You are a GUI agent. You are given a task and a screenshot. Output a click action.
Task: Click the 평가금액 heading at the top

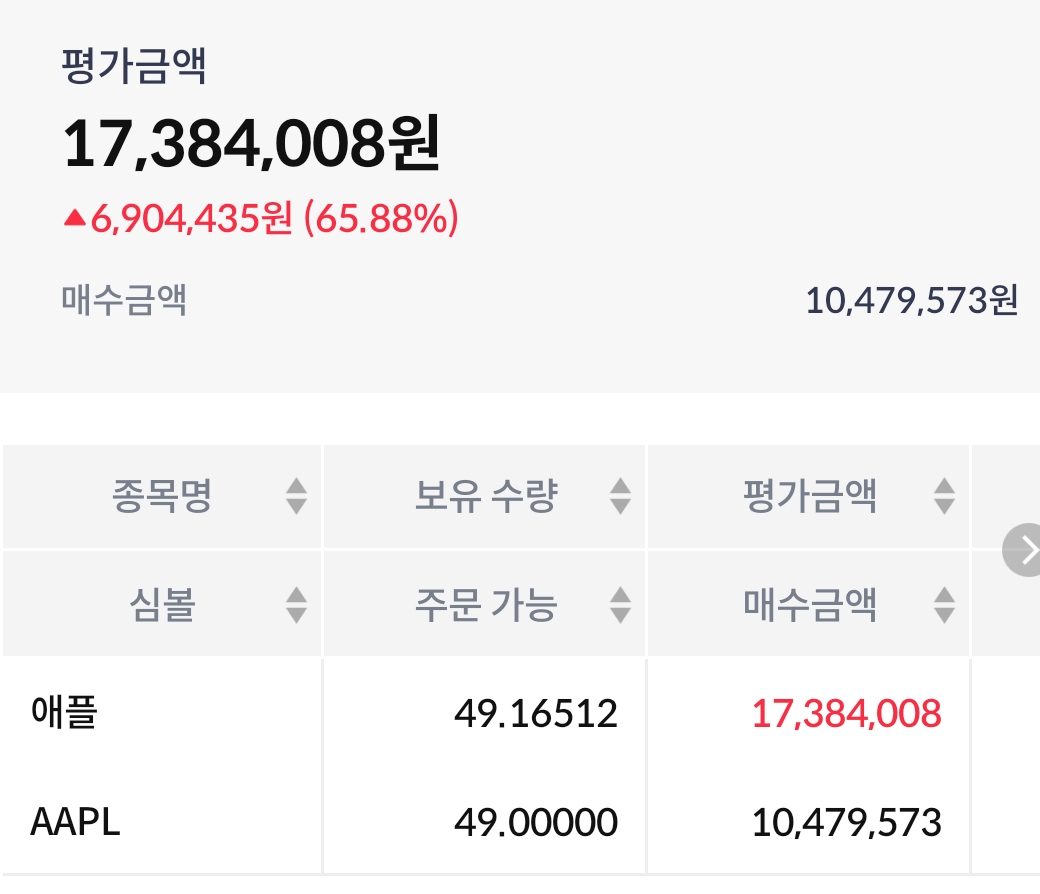click(x=134, y=68)
